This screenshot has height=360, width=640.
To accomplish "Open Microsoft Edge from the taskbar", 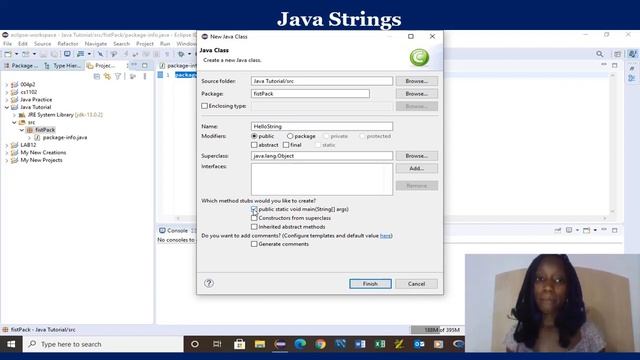I will pos(300,344).
